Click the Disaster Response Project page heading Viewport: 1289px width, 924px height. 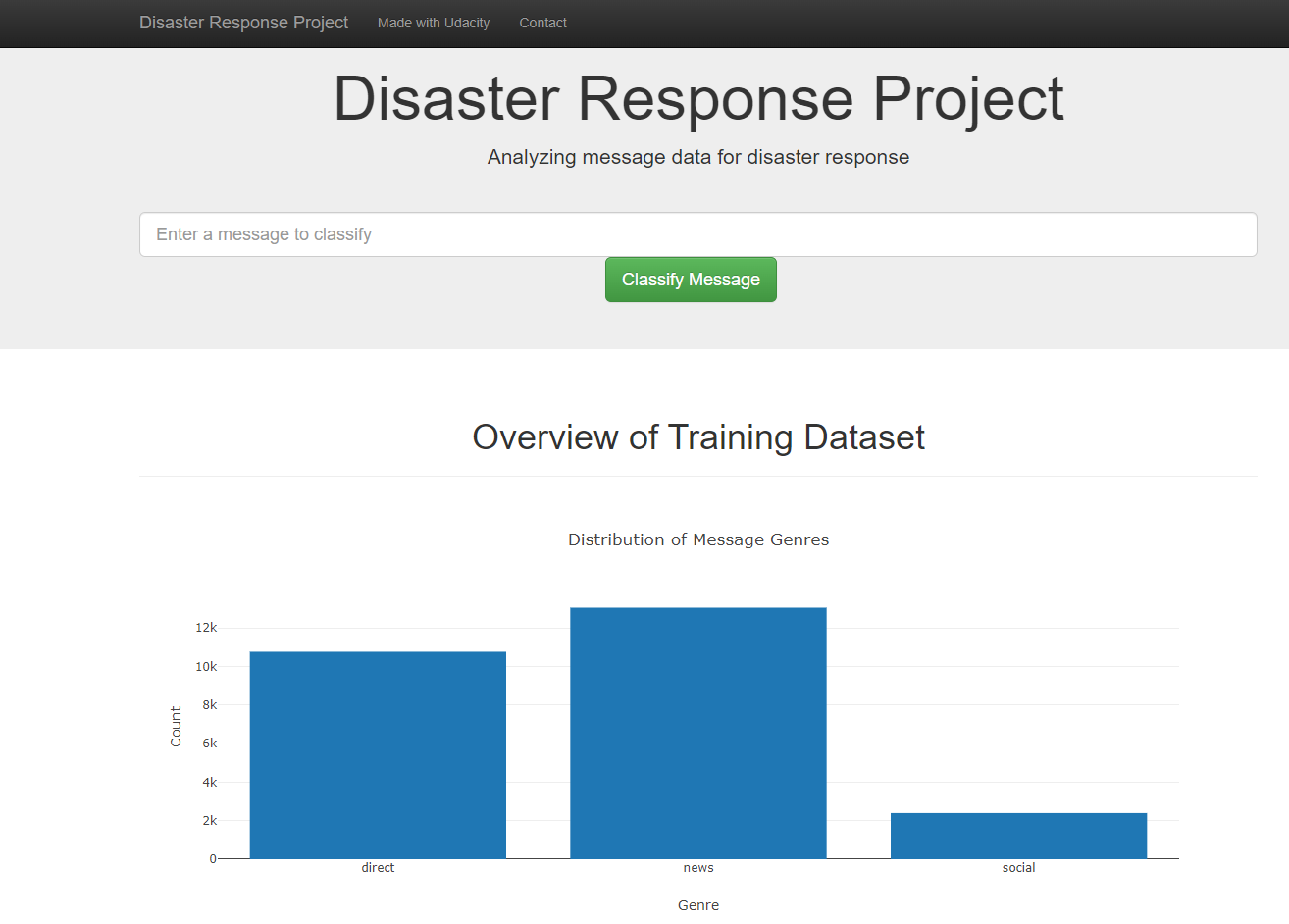(x=697, y=98)
